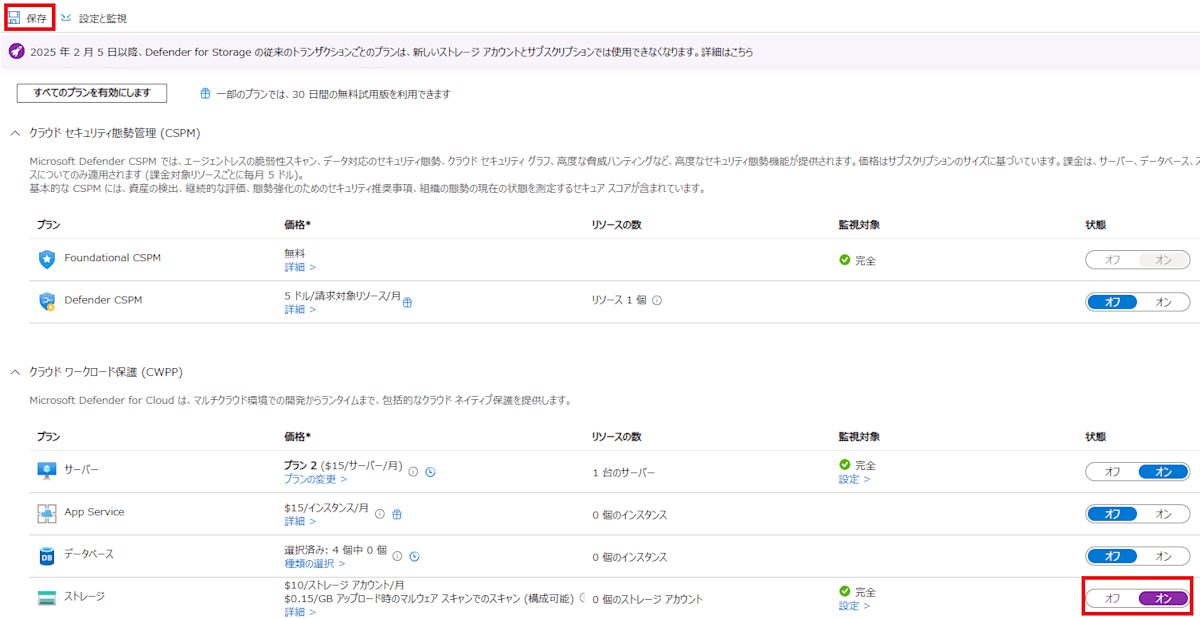Switch ストレージ plan status to オフ
Viewport: 1200px width, 619px height.
point(1112,598)
